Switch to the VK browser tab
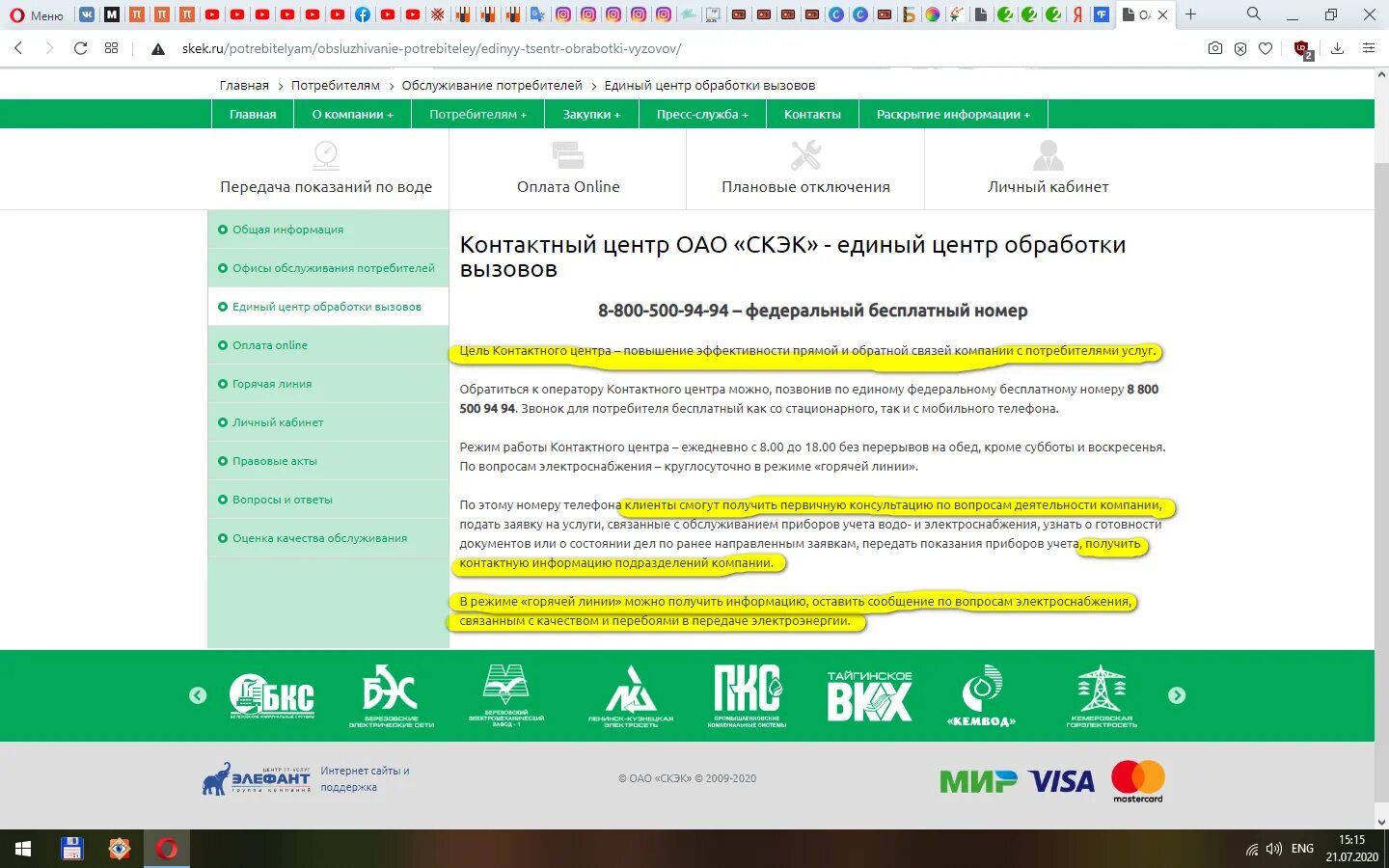Viewport: 1389px width, 868px height. point(87,14)
